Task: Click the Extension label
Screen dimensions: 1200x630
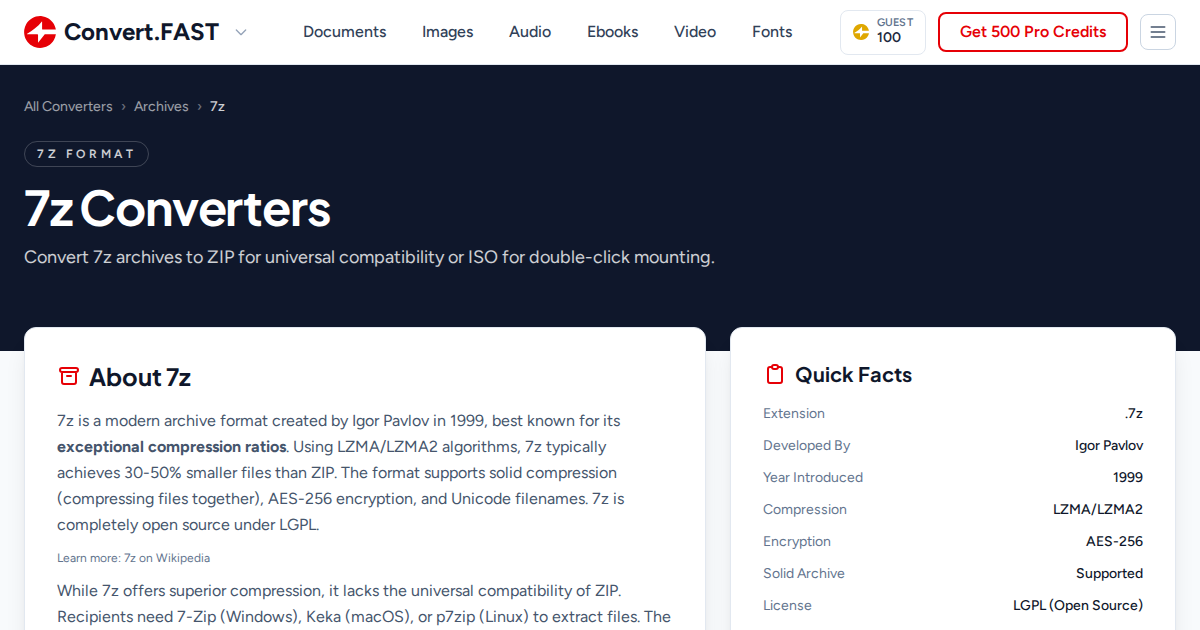Action: [x=794, y=413]
